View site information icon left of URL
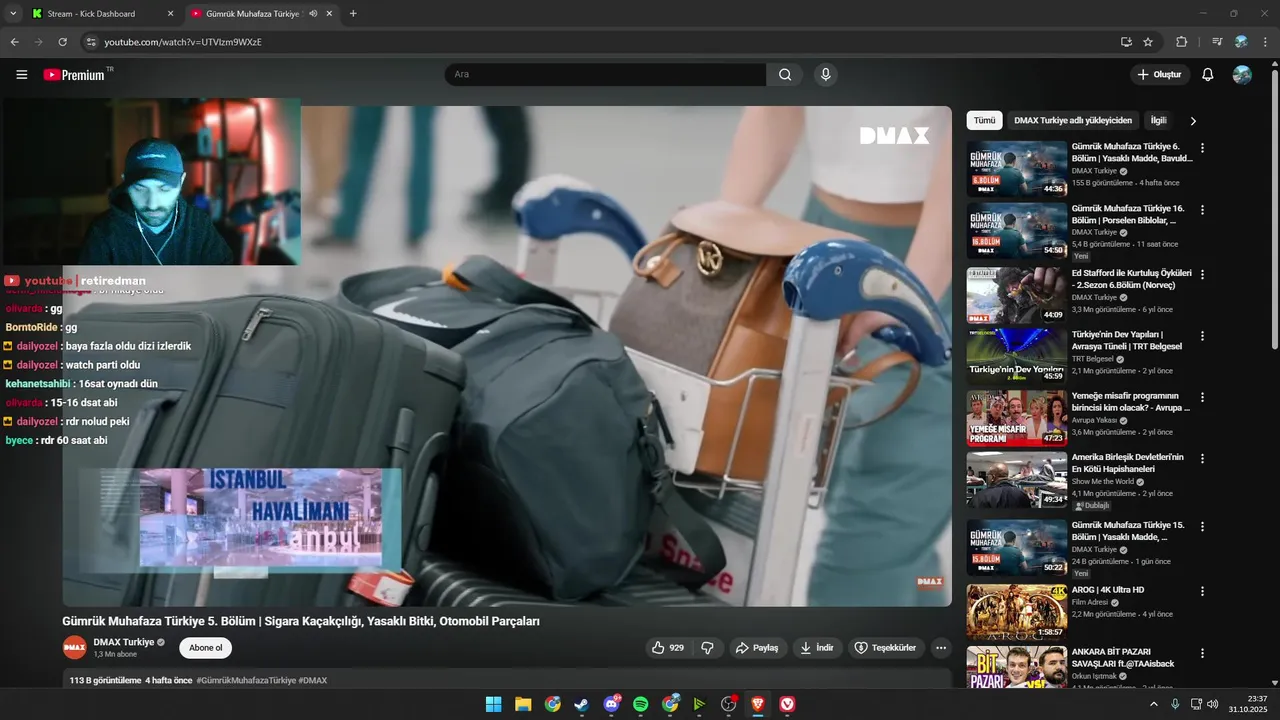Image resolution: width=1280 pixels, height=720 pixels. click(x=91, y=42)
